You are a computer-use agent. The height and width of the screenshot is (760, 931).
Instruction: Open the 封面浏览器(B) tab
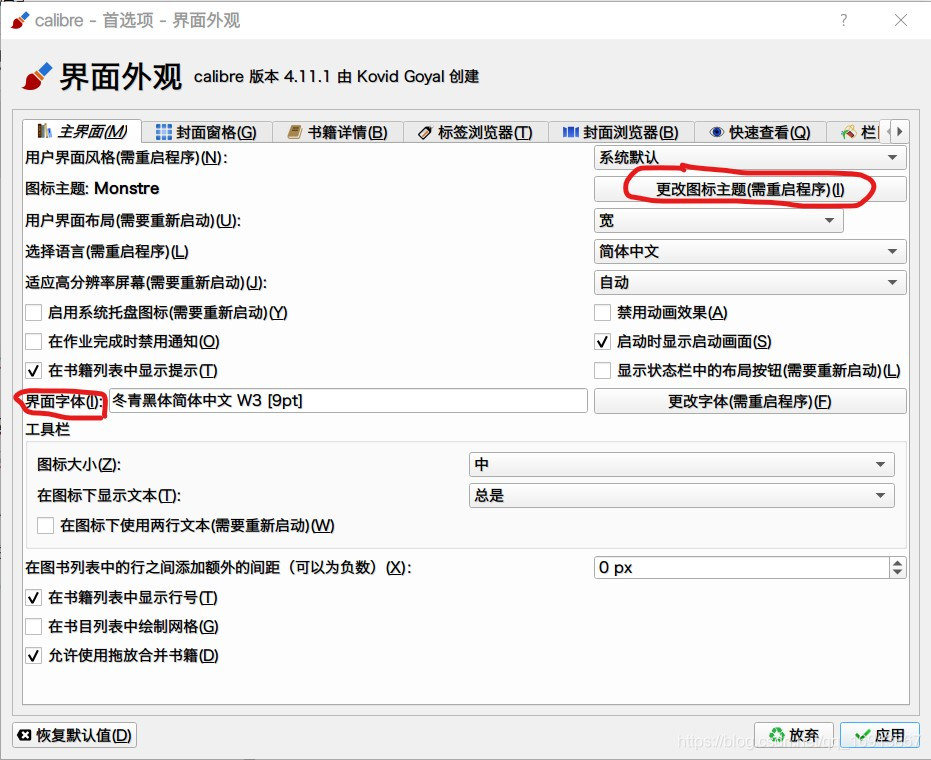click(620, 132)
